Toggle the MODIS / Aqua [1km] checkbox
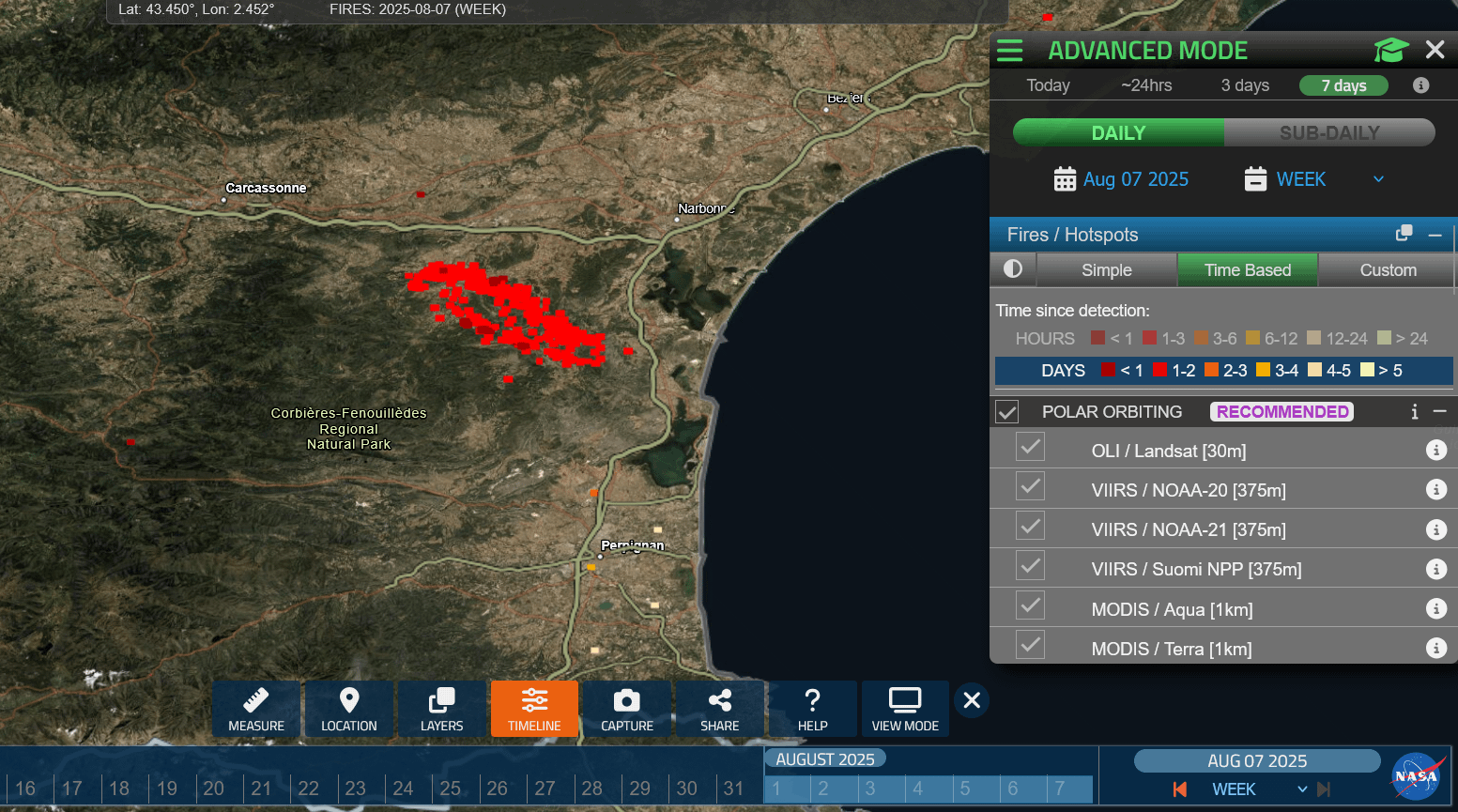Image resolution: width=1458 pixels, height=812 pixels. click(1031, 606)
